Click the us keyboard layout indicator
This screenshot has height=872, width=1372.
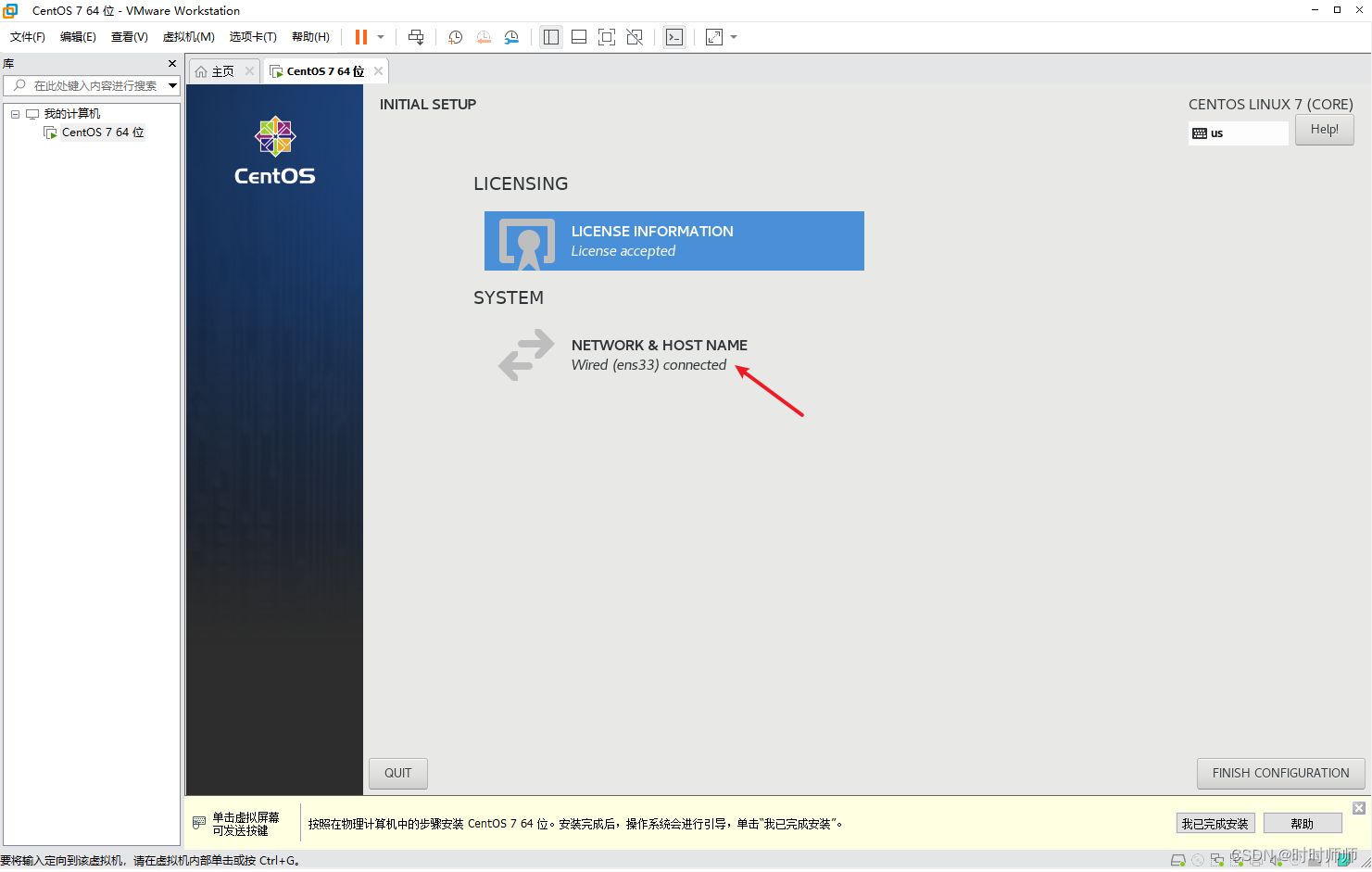pyautogui.click(x=1238, y=133)
